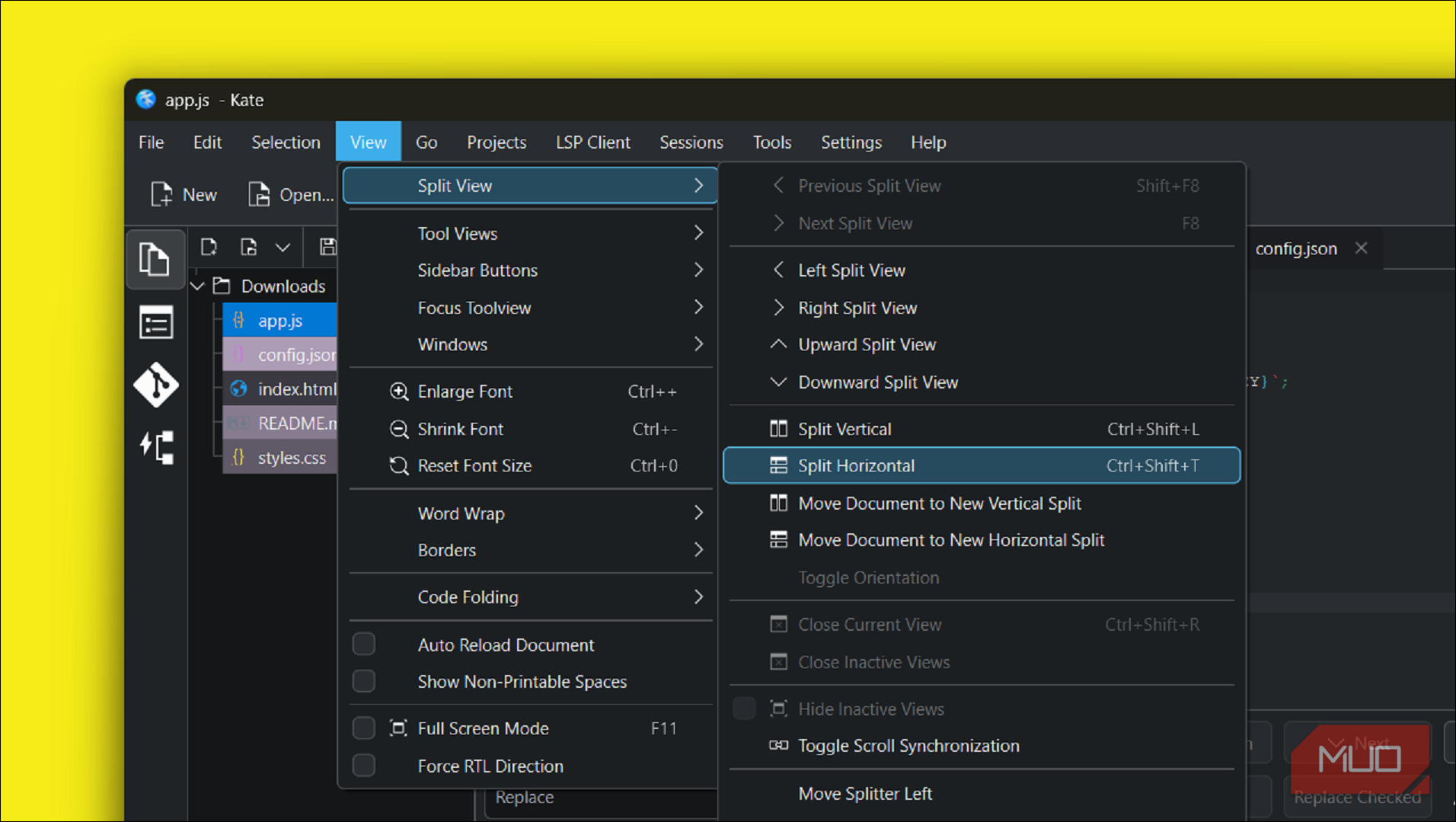
Task: Click the Close Inactive Views icon
Action: (778, 662)
